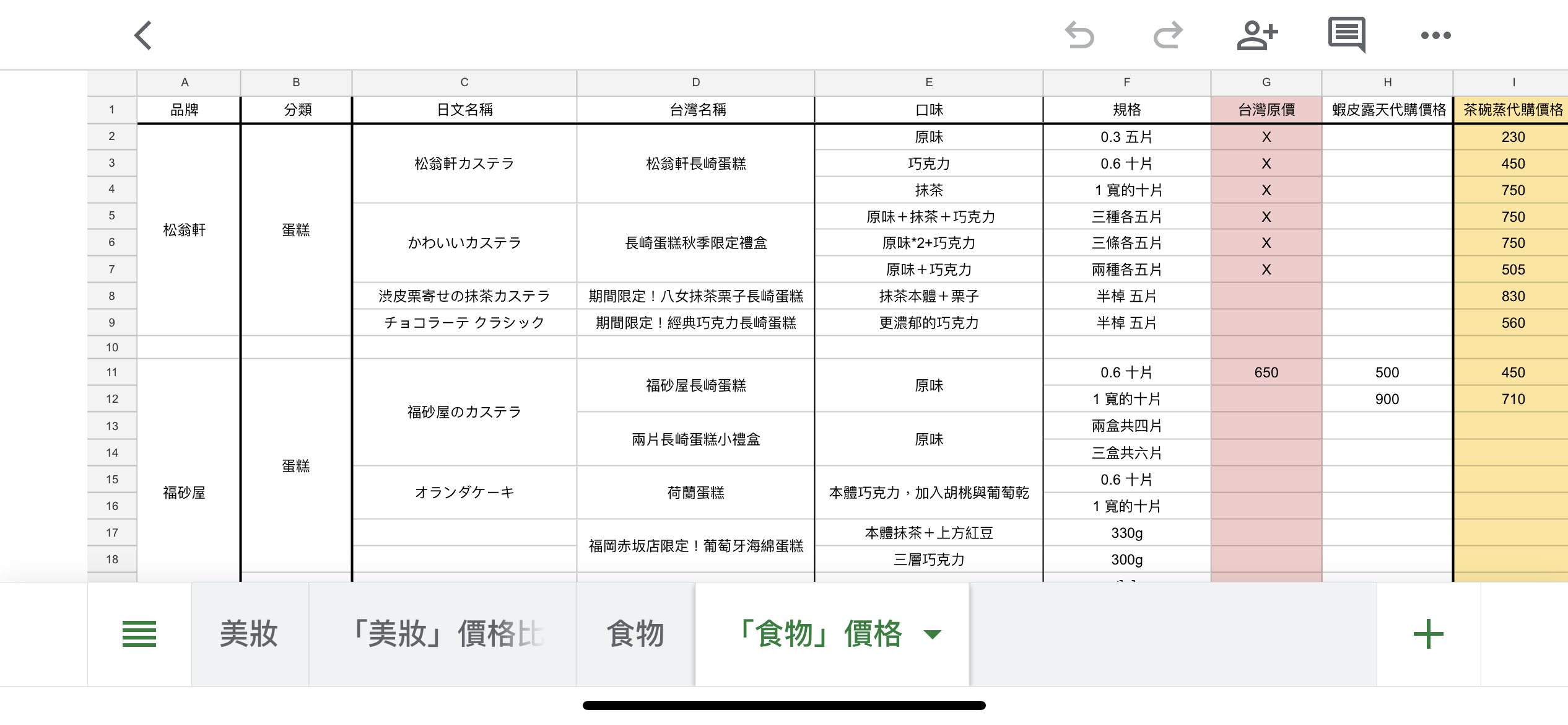Select the オランダケーキ cell

(x=464, y=493)
